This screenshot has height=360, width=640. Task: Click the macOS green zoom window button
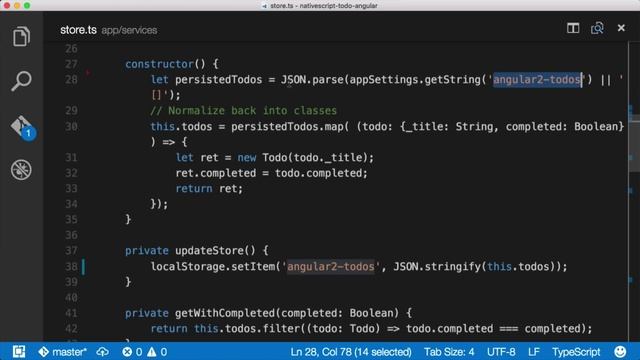point(27,6)
